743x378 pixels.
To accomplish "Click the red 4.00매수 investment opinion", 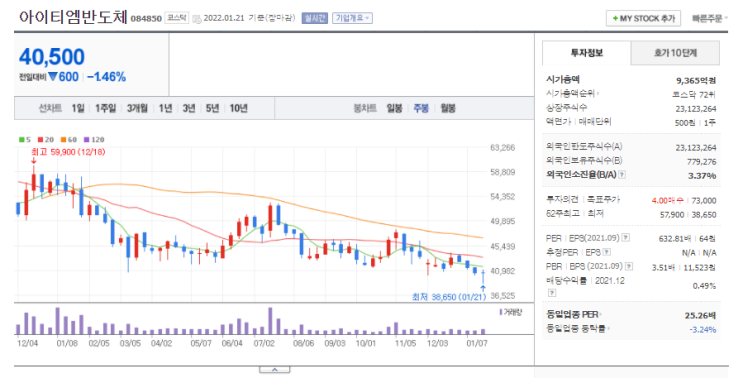I will (x=668, y=201).
